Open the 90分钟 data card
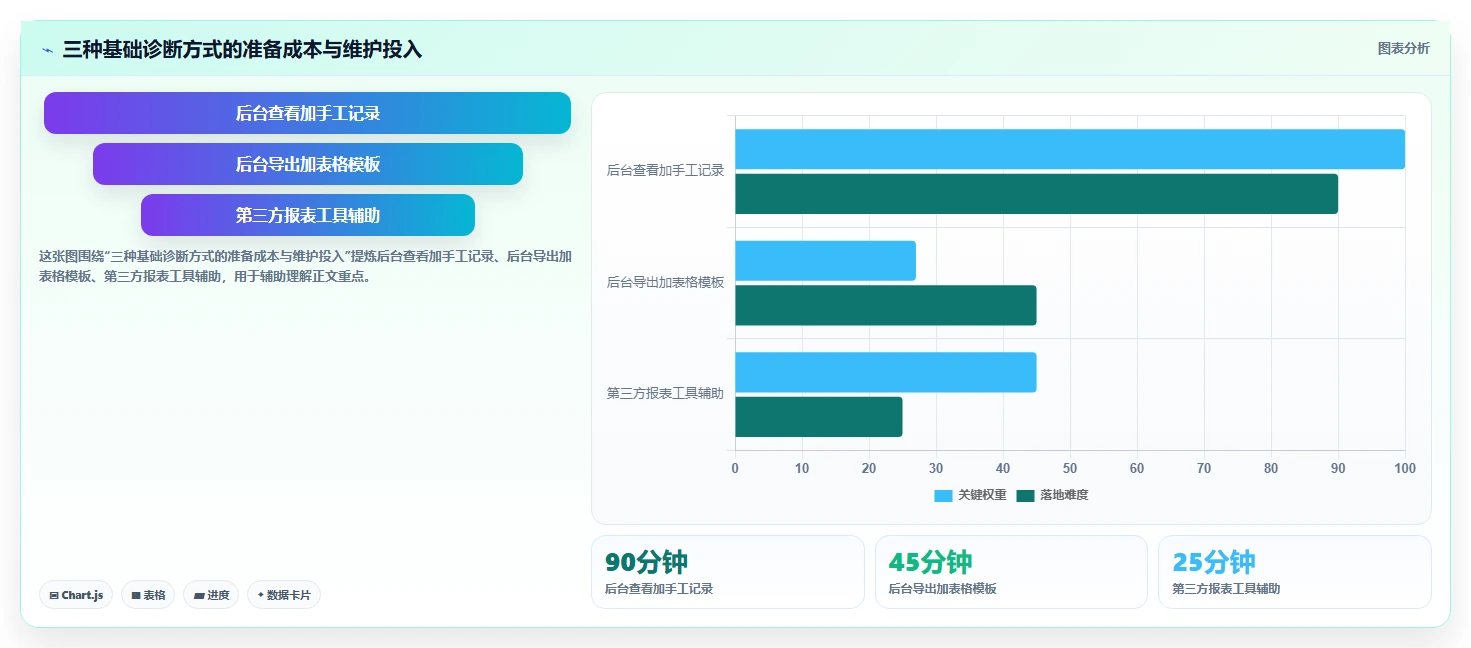This screenshot has height=648, width=1471. [x=728, y=572]
